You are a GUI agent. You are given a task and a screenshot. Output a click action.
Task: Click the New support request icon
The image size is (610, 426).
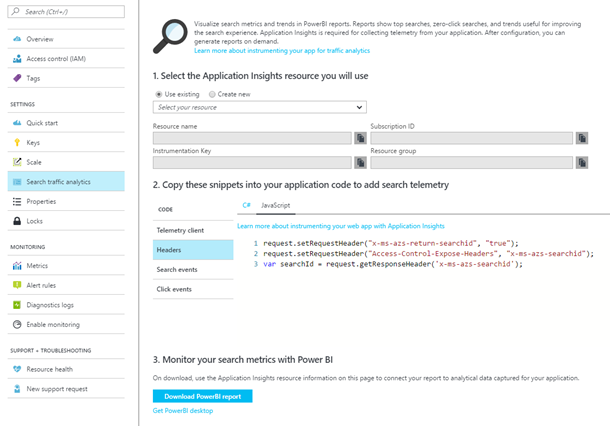click(17, 389)
